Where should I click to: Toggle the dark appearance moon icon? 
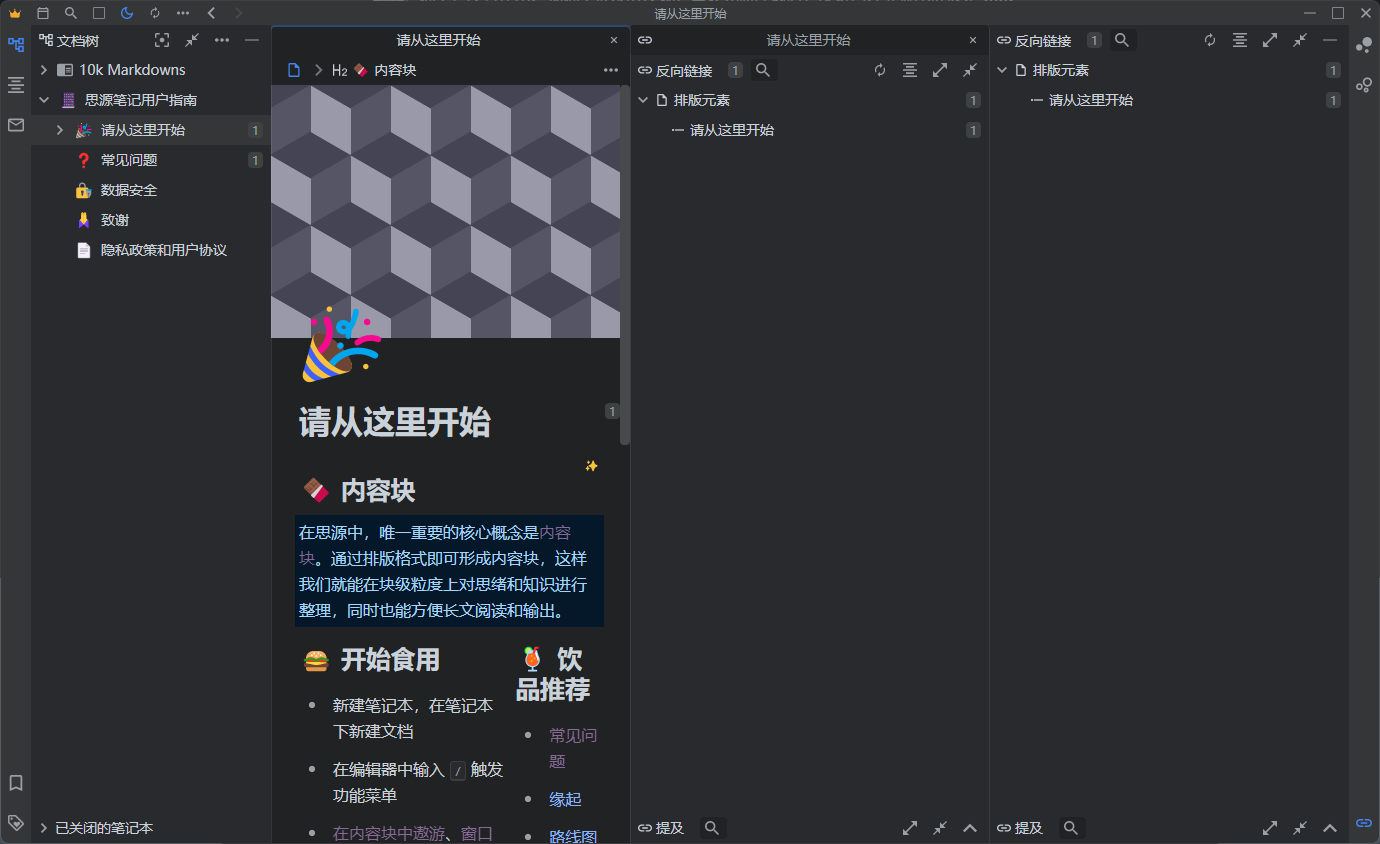126,13
